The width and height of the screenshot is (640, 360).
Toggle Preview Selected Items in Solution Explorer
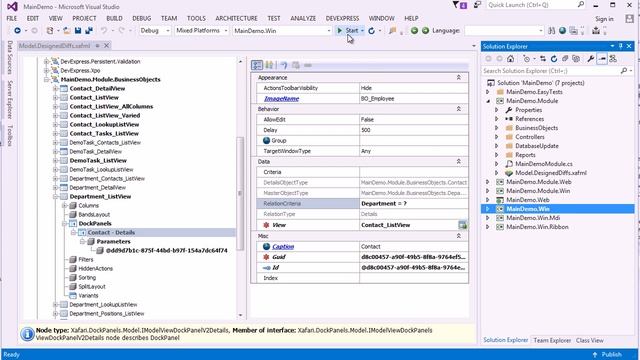click(x=602, y=59)
